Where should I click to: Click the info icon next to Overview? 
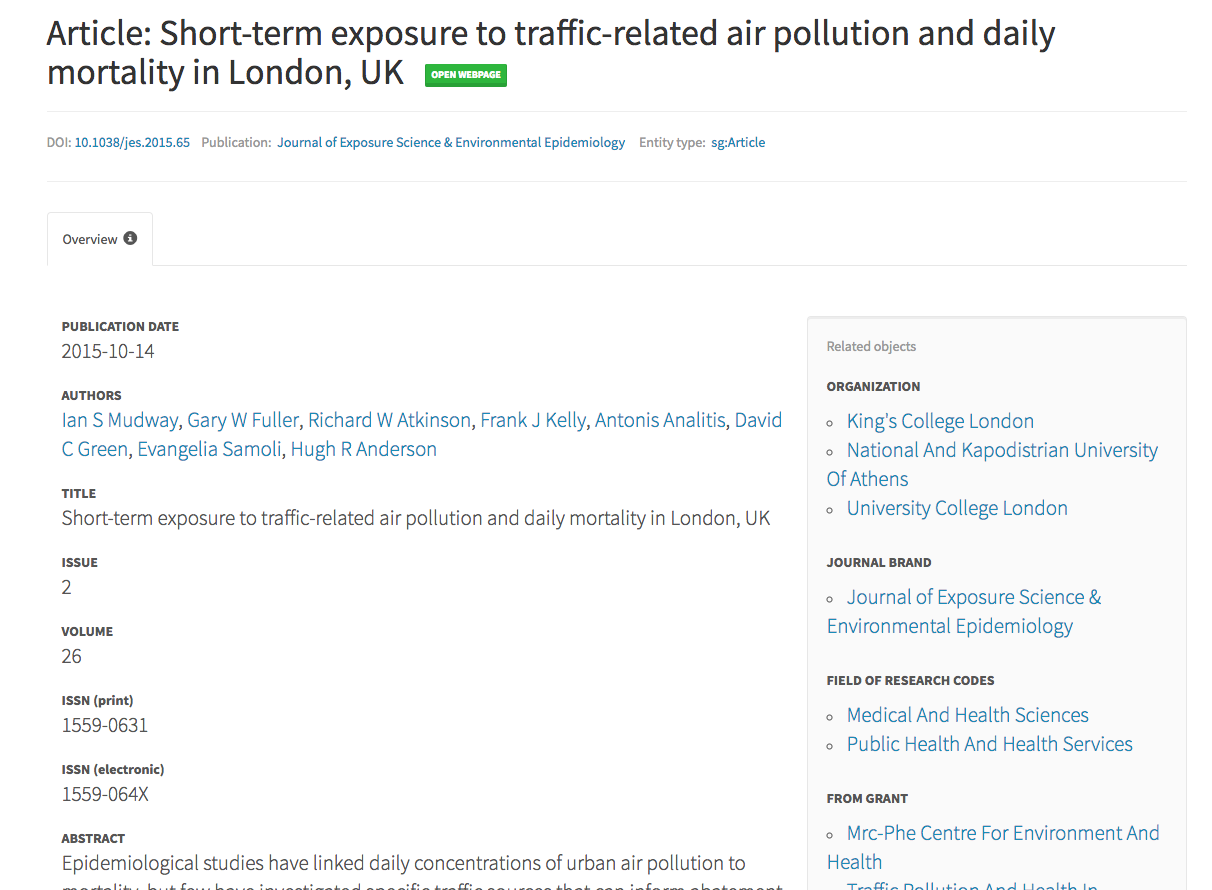tap(130, 239)
